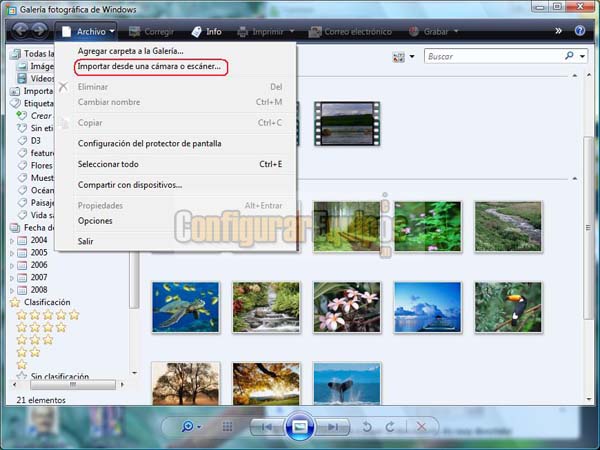Image resolution: width=600 pixels, height=450 pixels.
Task: Select the pink flowers photo thumbnail
Action: 347,307
